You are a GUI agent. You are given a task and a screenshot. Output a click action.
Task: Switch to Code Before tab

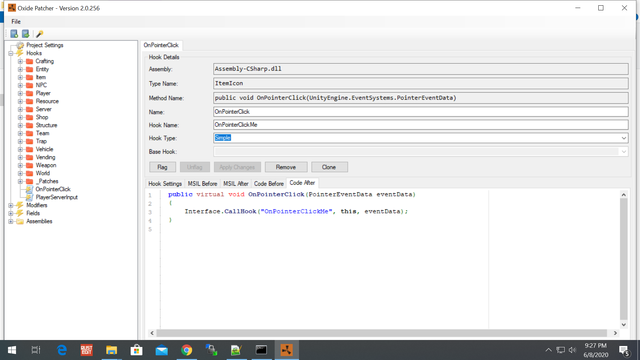(x=269, y=184)
